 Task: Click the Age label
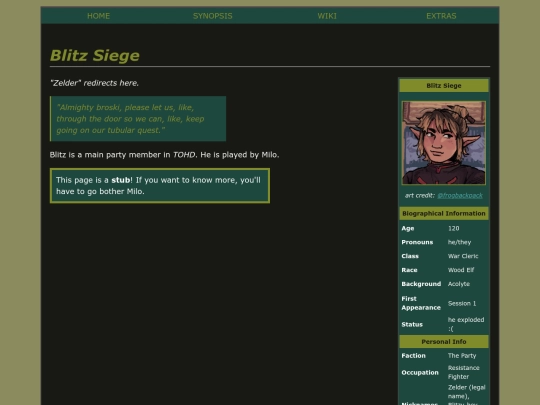tap(408, 228)
